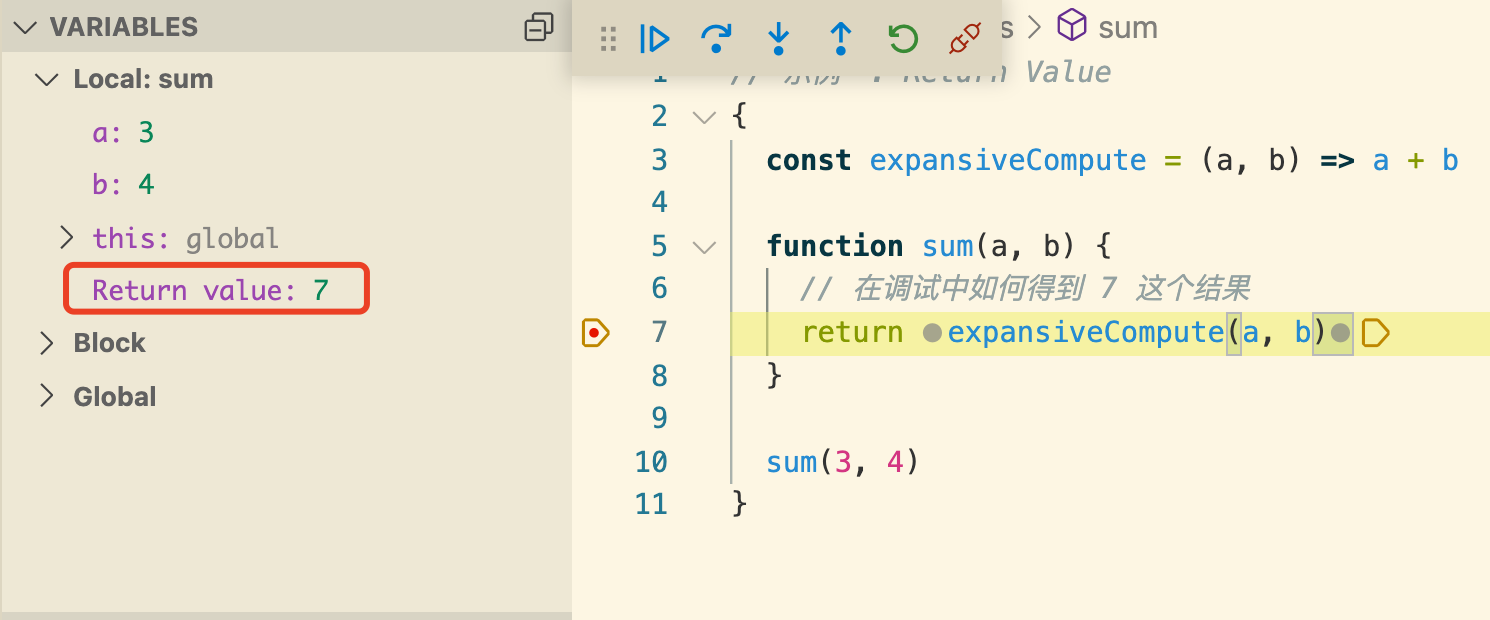Click the function keyword on line 5
Image resolution: width=1490 pixels, height=620 pixels.
point(835,246)
